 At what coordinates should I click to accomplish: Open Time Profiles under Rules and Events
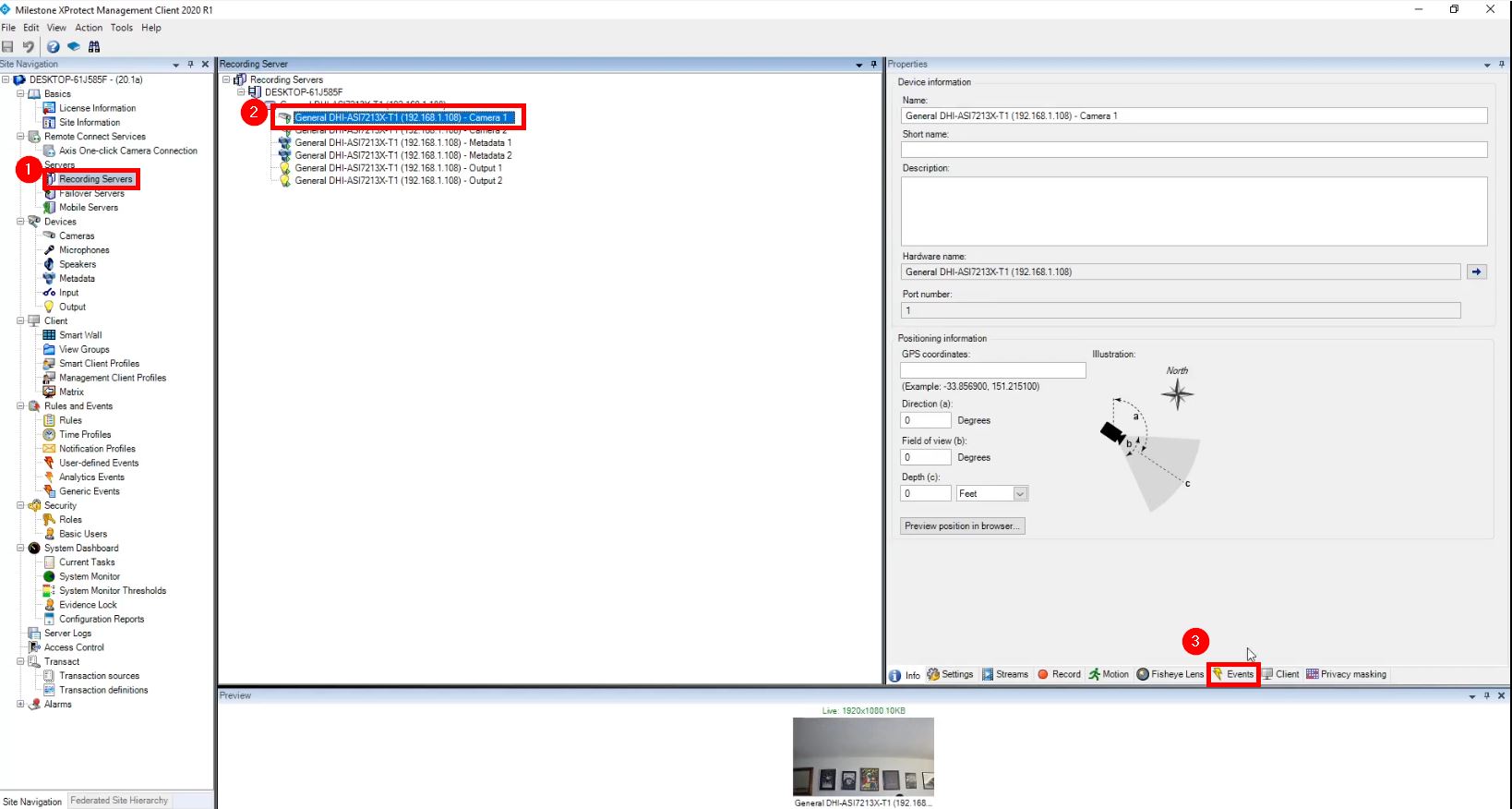click(85, 435)
